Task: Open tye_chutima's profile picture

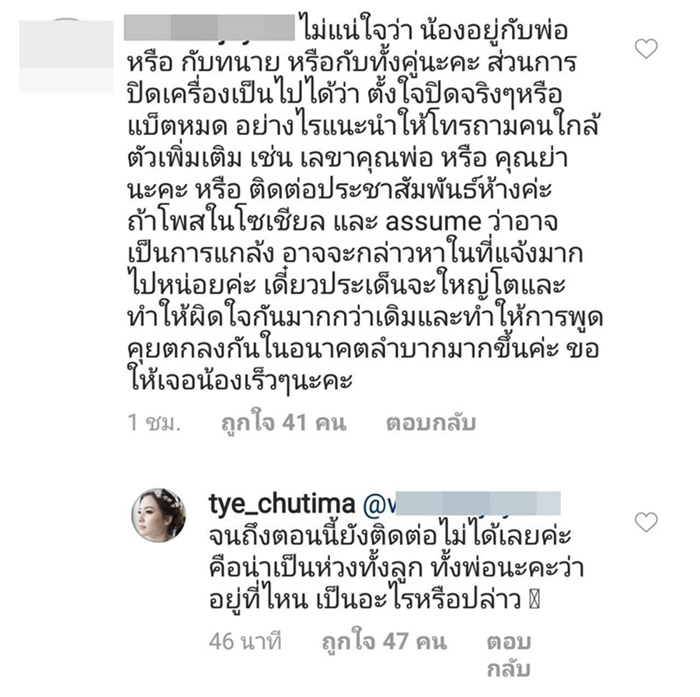Action: pyautogui.click(x=158, y=515)
